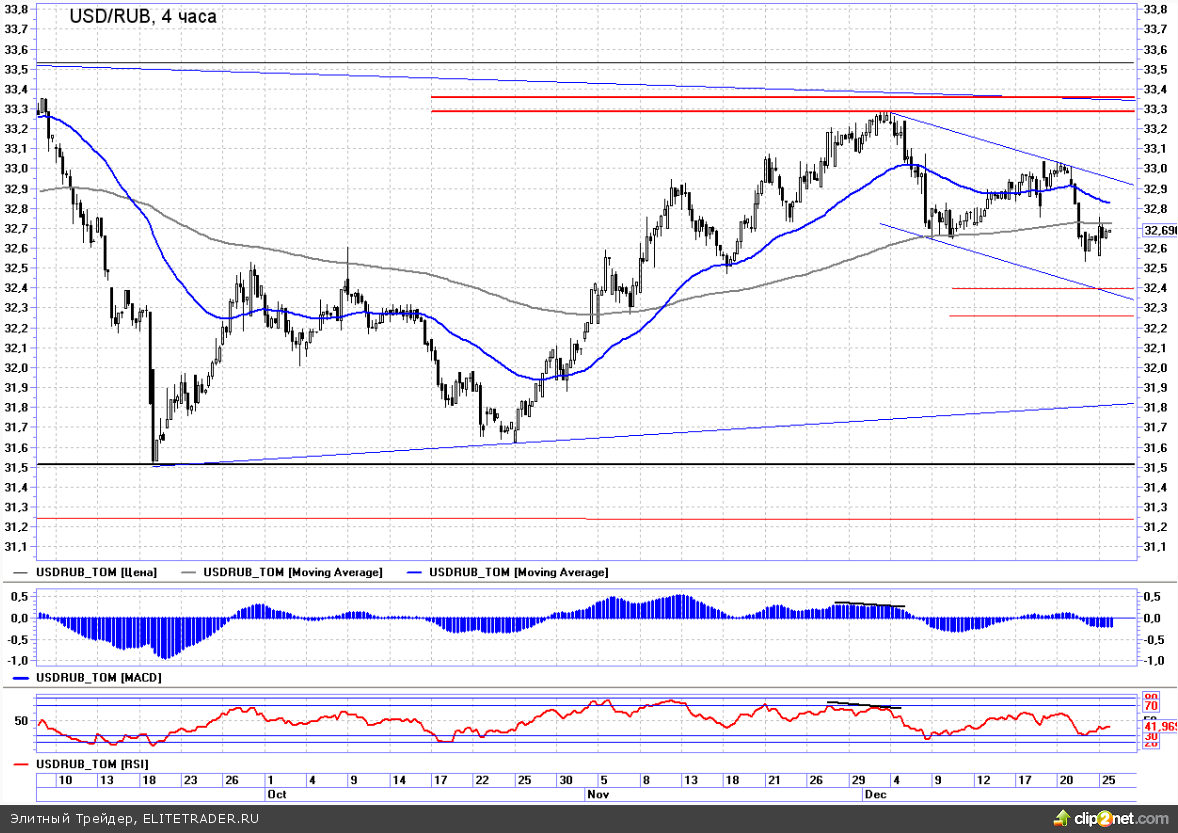The height and width of the screenshot is (833, 1178).
Task: Click the -1,0 label on right MACD axis
Action: pos(1153,661)
